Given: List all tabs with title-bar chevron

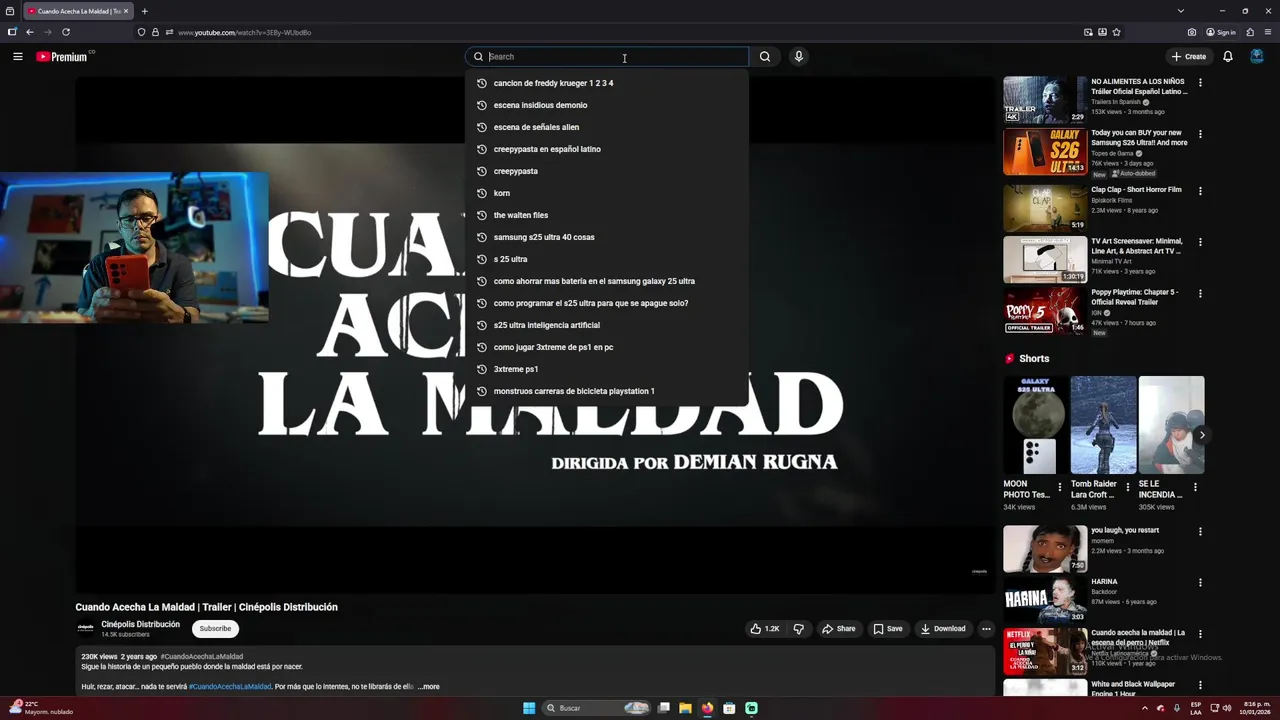Looking at the screenshot, I should [1180, 11].
